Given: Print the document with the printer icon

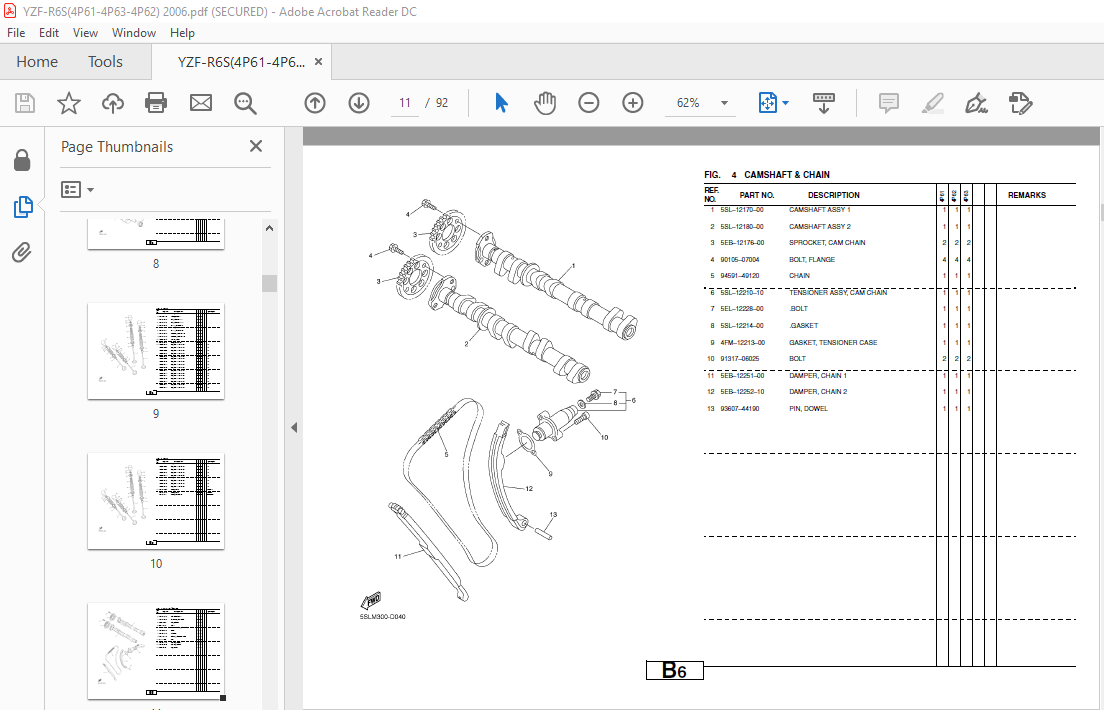Looking at the screenshot, I should (x=156, y=103).
